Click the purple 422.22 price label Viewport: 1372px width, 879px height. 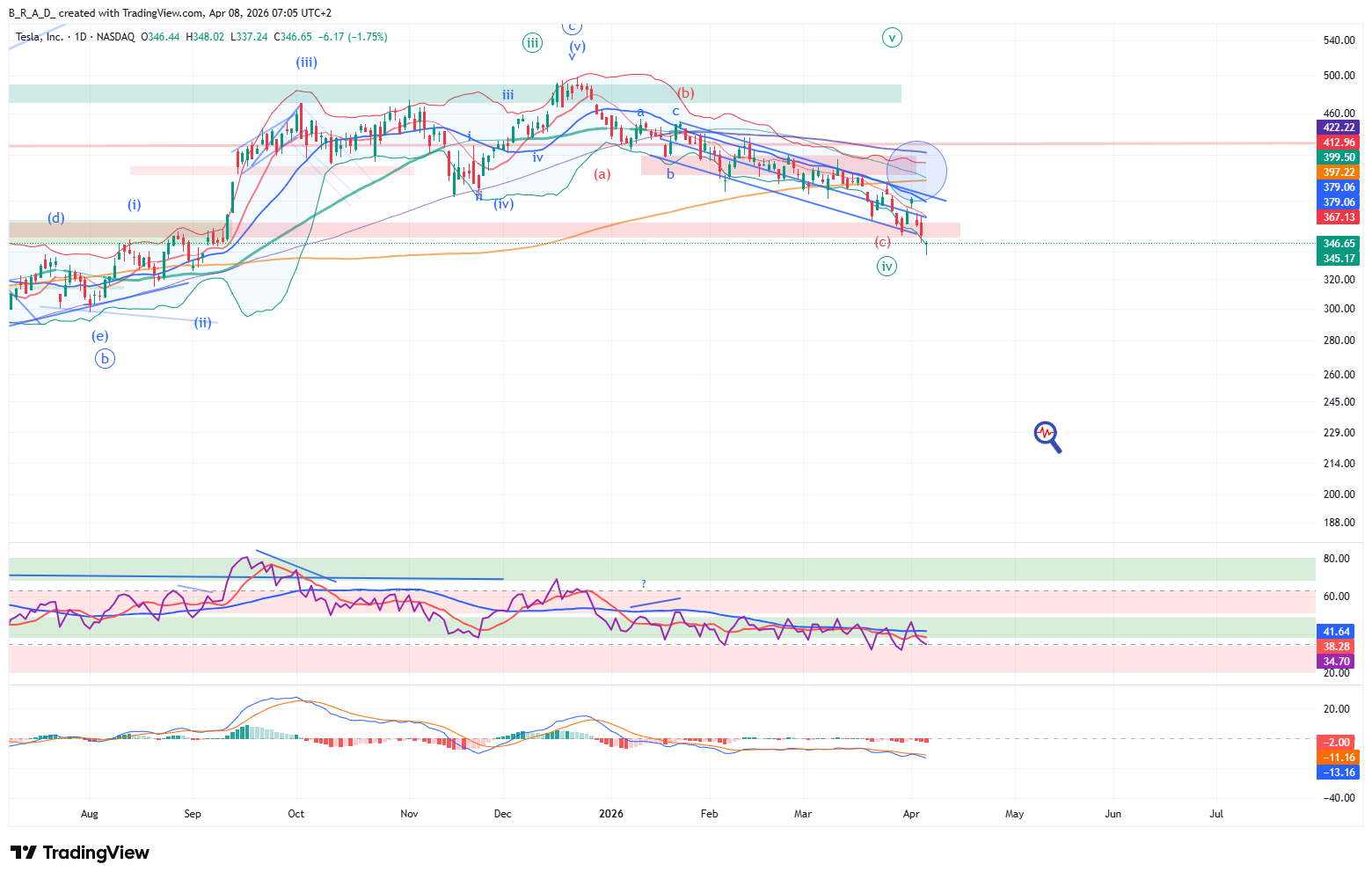(x=1338, y=128)
